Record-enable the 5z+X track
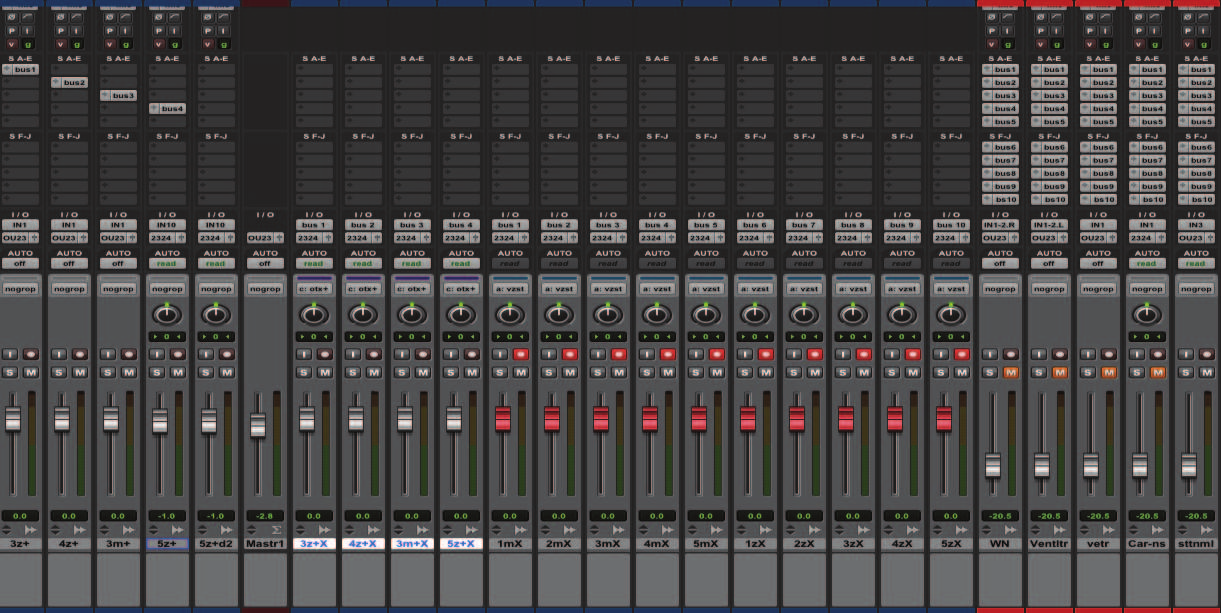The height and width of the screenshot is (613, 1221). 471,354
